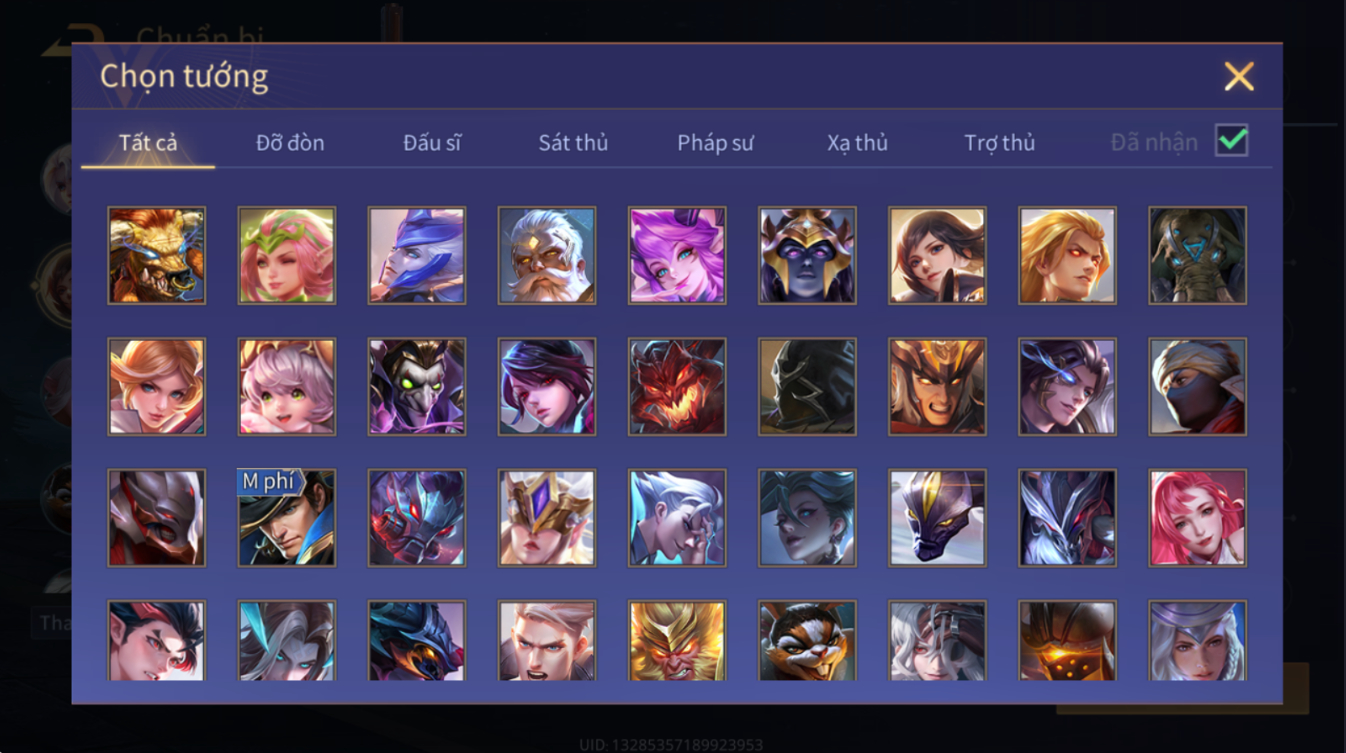This screenshot has width=1346, height=753.
Task: Select the Tất cả tab
Action: tap(148, 143)
